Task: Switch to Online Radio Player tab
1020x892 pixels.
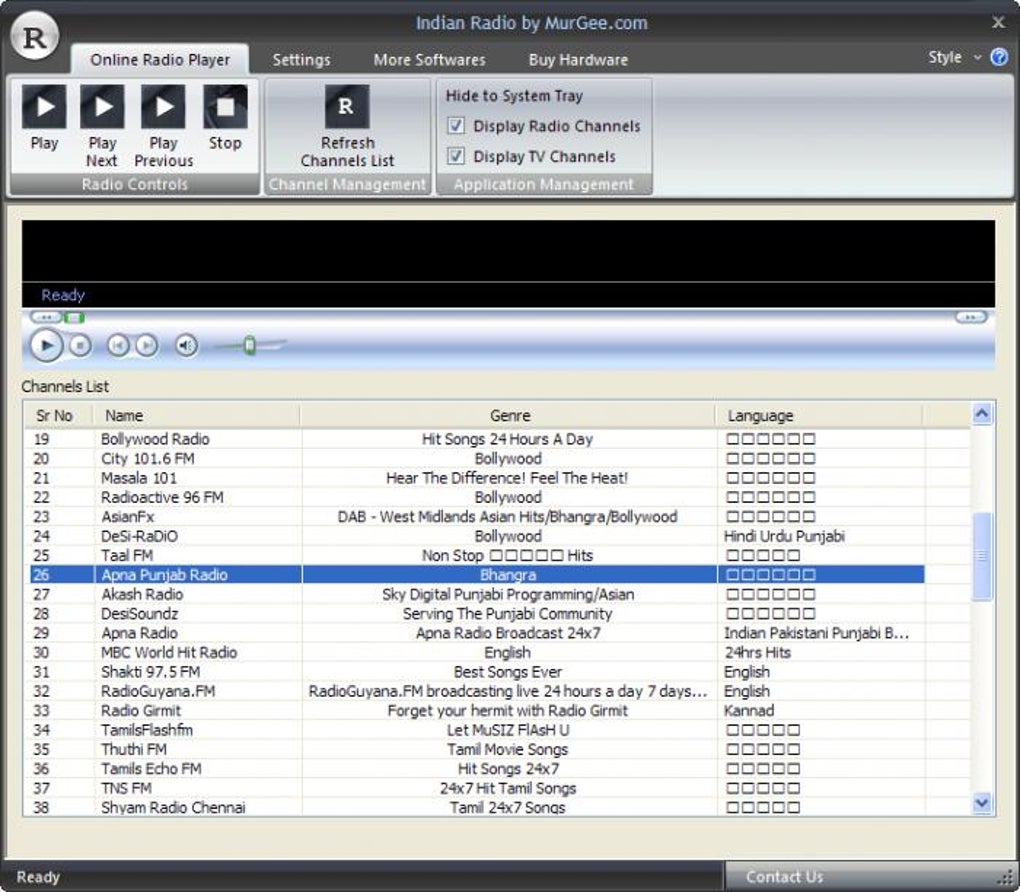Action: (x=160, y=60)
